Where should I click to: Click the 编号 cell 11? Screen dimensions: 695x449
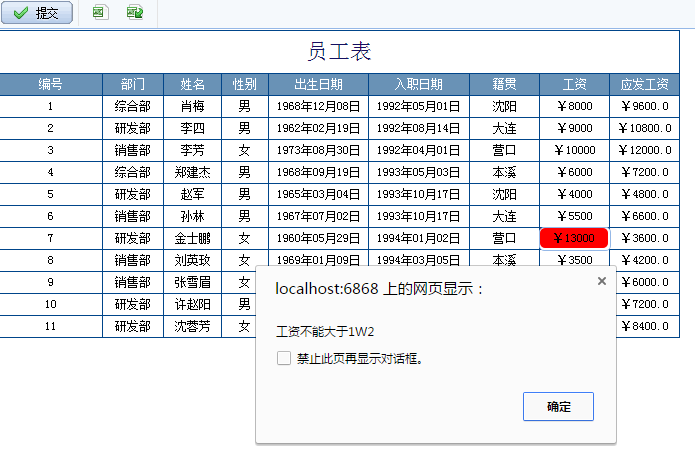tap(51, 326)
